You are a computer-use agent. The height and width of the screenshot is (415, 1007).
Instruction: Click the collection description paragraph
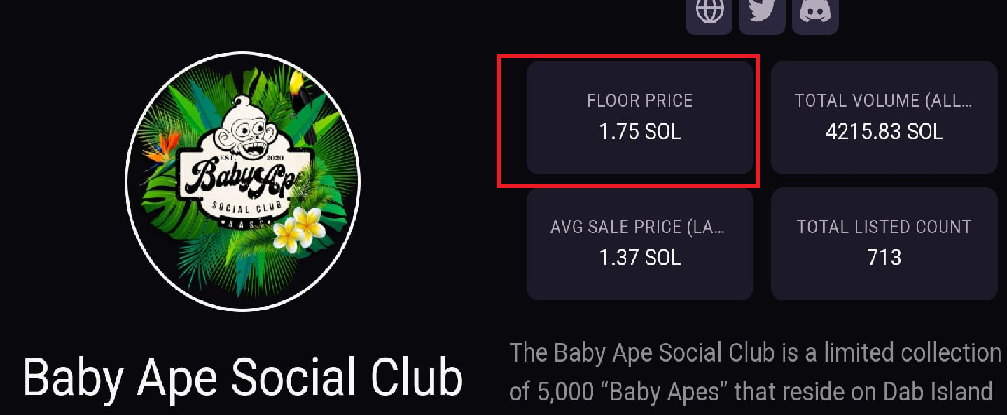coord(756,372)
